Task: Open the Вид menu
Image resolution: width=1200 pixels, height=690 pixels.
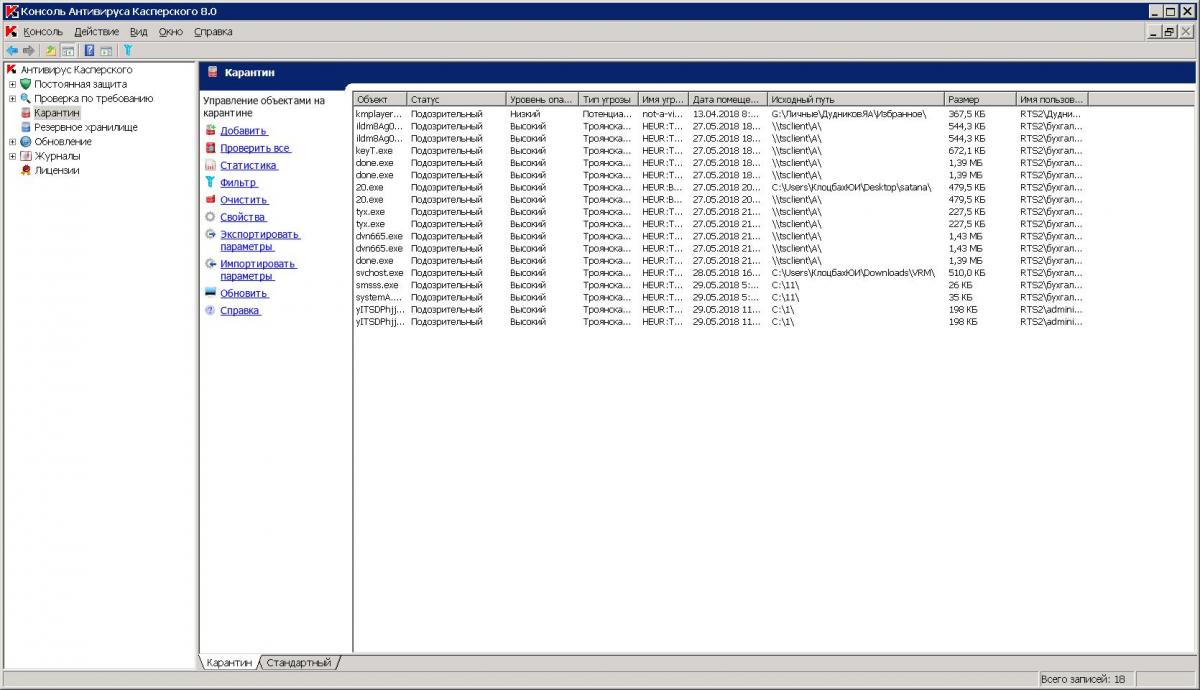Action: pyautogui.click(x=138, y=32)
